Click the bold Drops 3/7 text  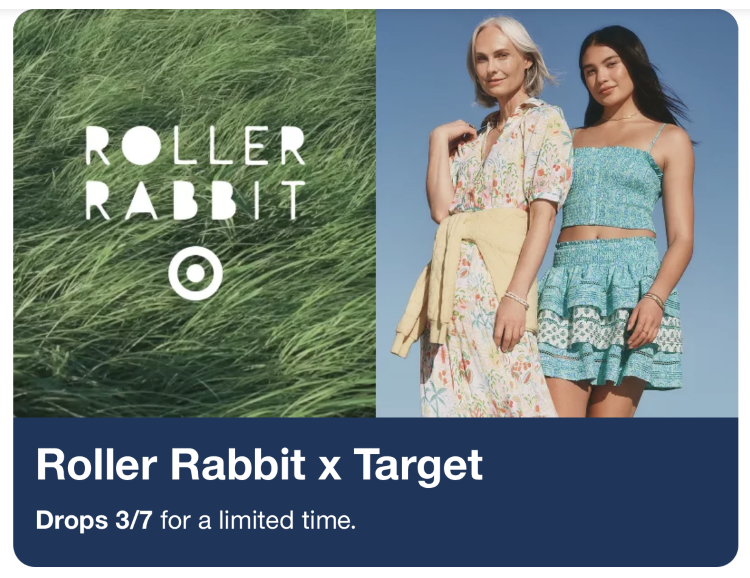(94, 520)
